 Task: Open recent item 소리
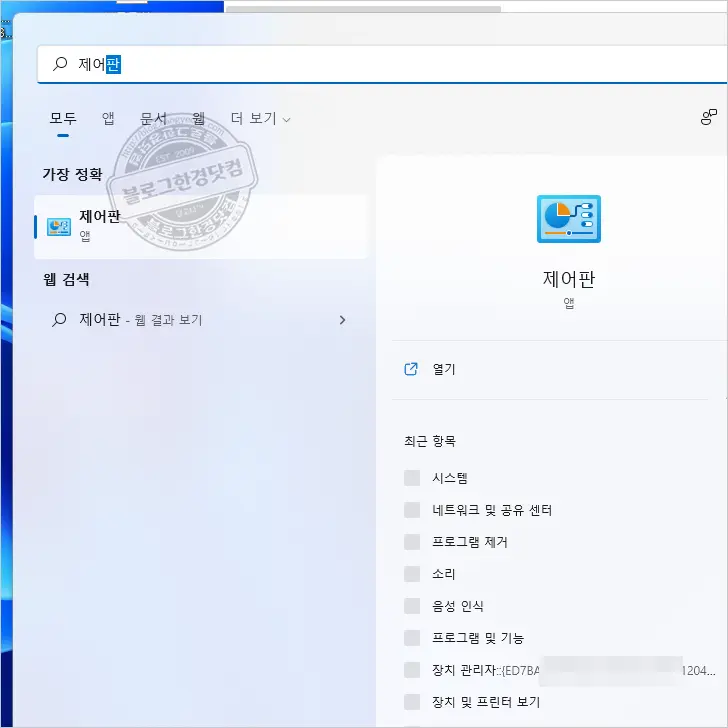(x=443, y=574)
